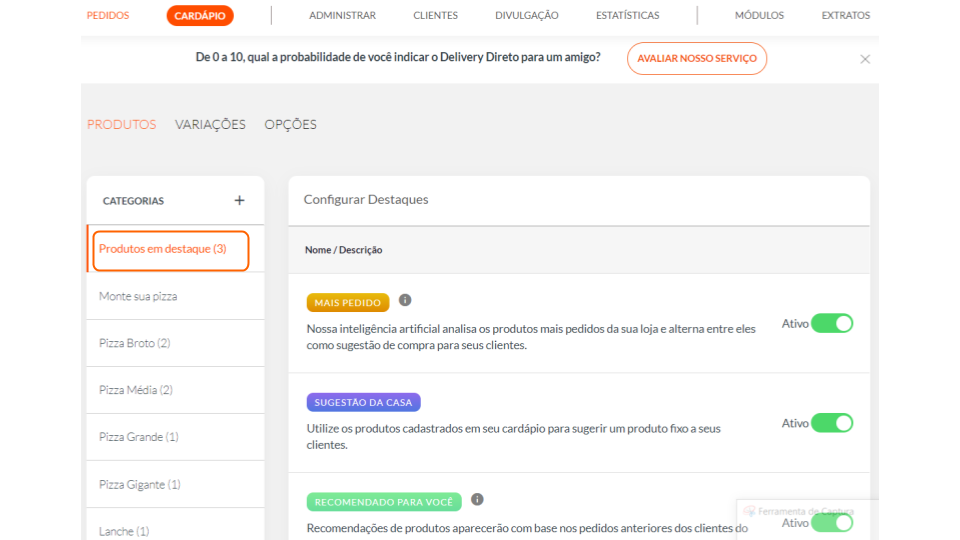Click Avaliar Nosso Serviço button

pos(697,59)
